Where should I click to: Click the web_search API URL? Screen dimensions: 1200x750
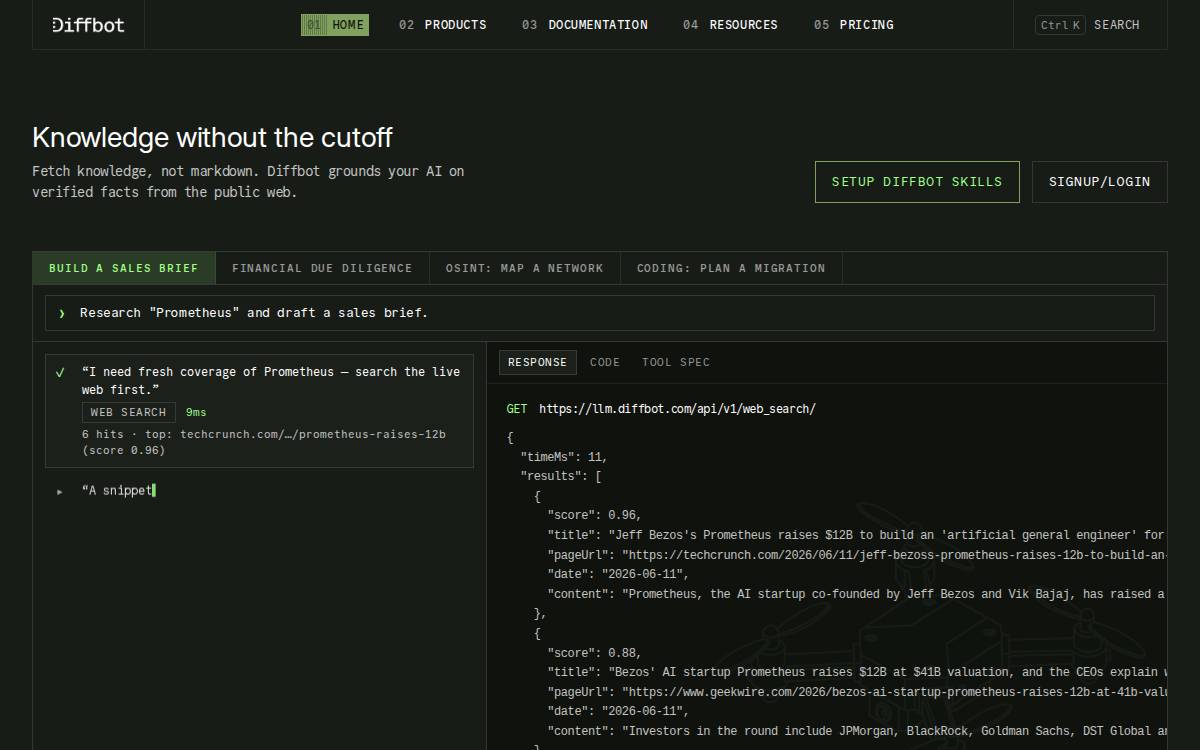point(677,409)
